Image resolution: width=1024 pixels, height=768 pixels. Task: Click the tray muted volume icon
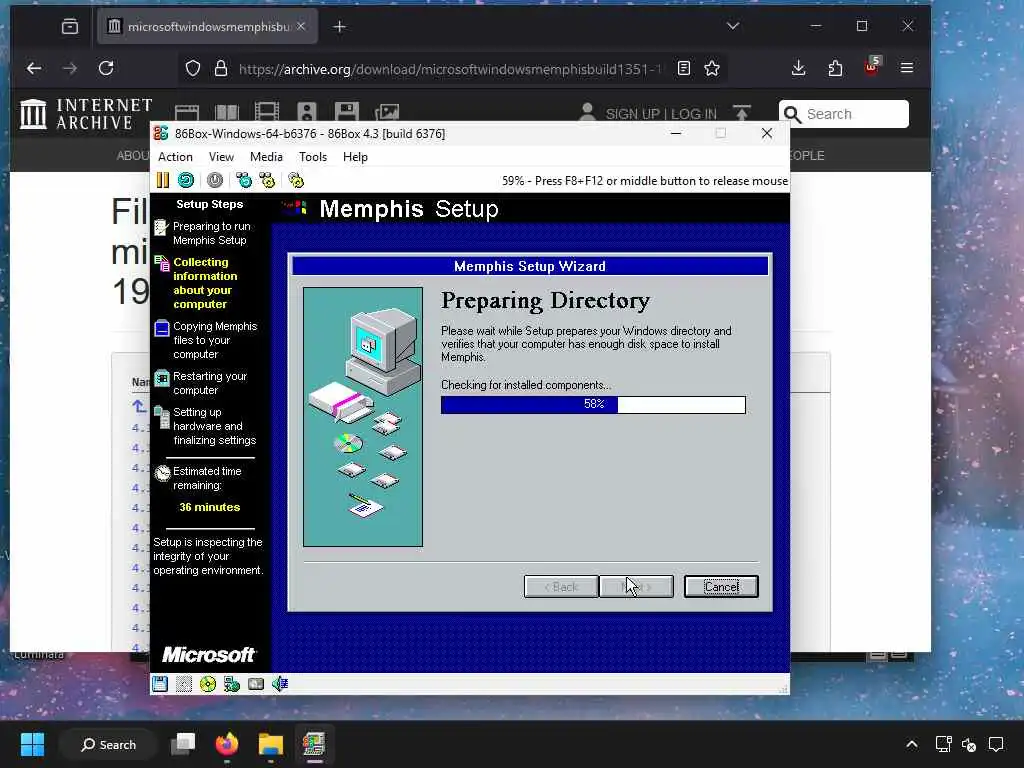coord(969,744)
